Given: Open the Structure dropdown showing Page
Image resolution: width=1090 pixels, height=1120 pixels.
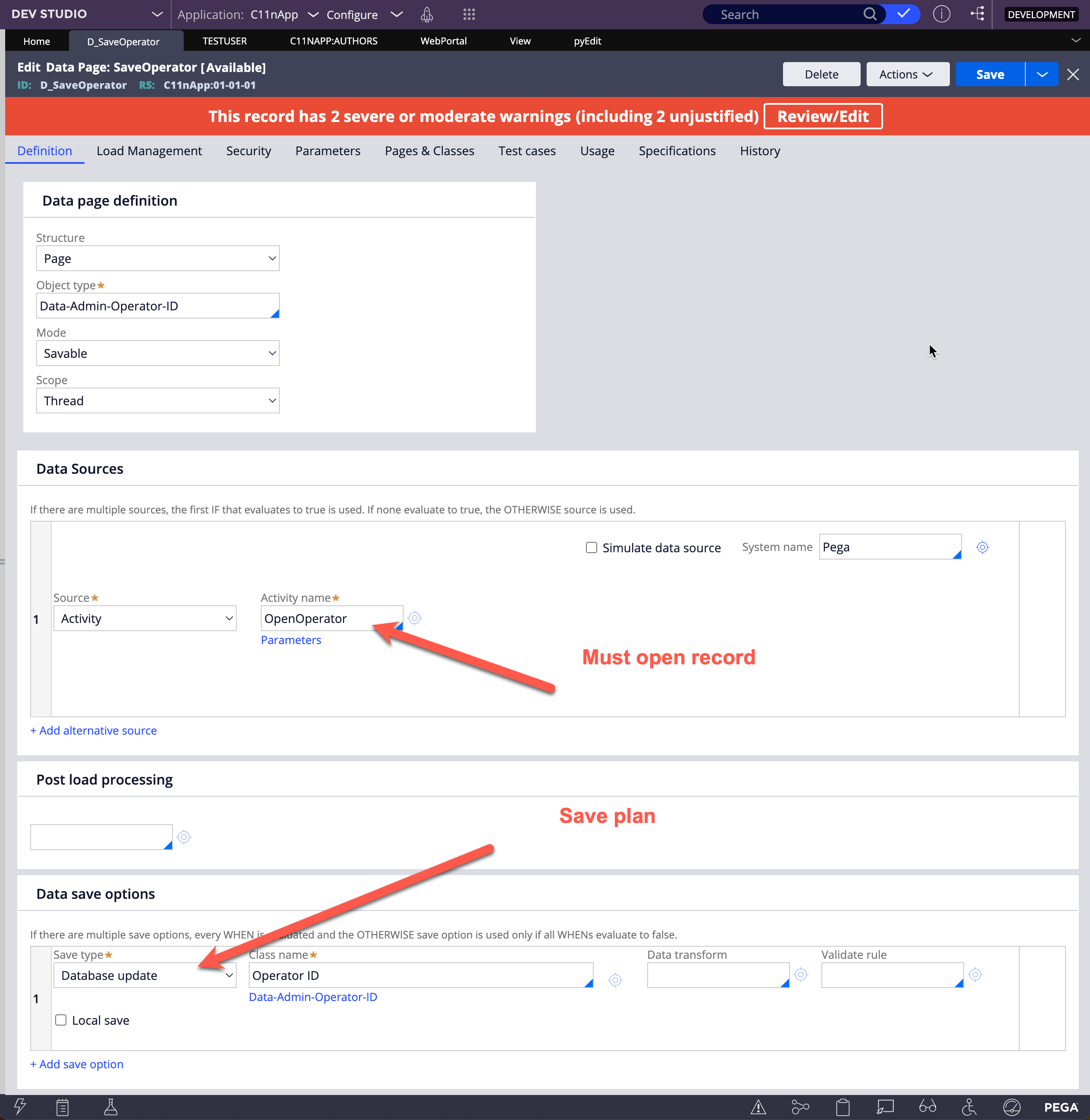Looking at the screenshot, I should point(157,258).
